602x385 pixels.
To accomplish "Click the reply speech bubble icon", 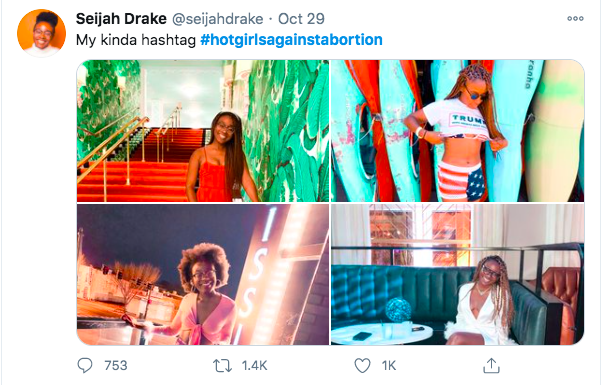I will tap(85, 365).
